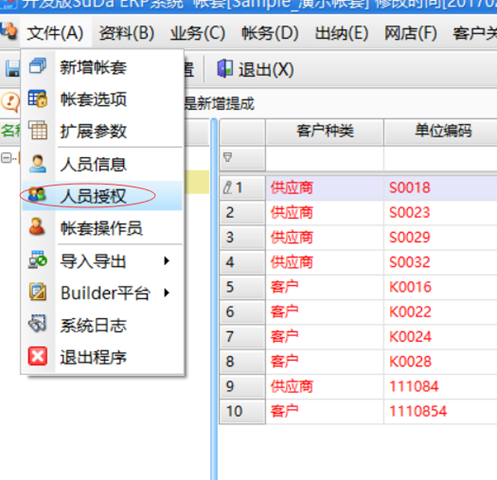Expand the Builder平台 submenu arrow
The height and width of the screenshot is (480, 497).
(x=167, y=293)
